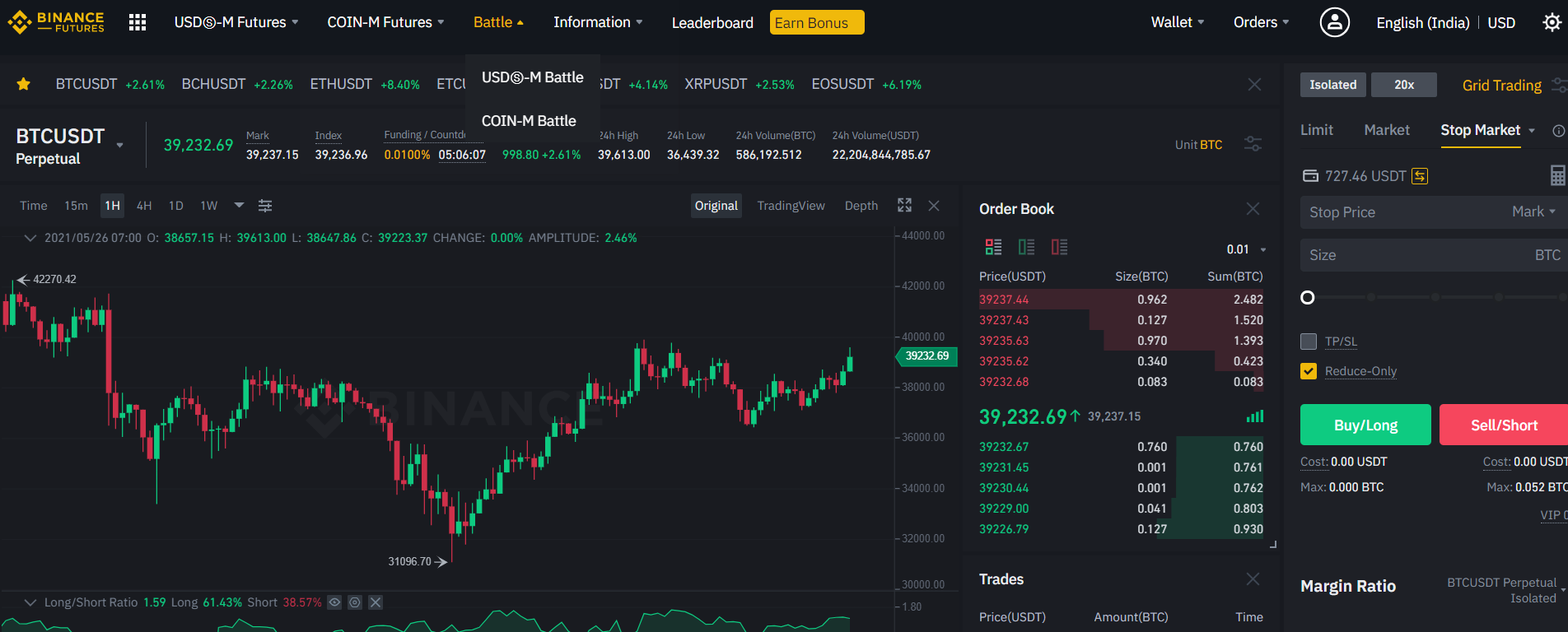The image size is (1568, 632).
Task: Show bids-only order book view
Action: [x=1026, y=247]
